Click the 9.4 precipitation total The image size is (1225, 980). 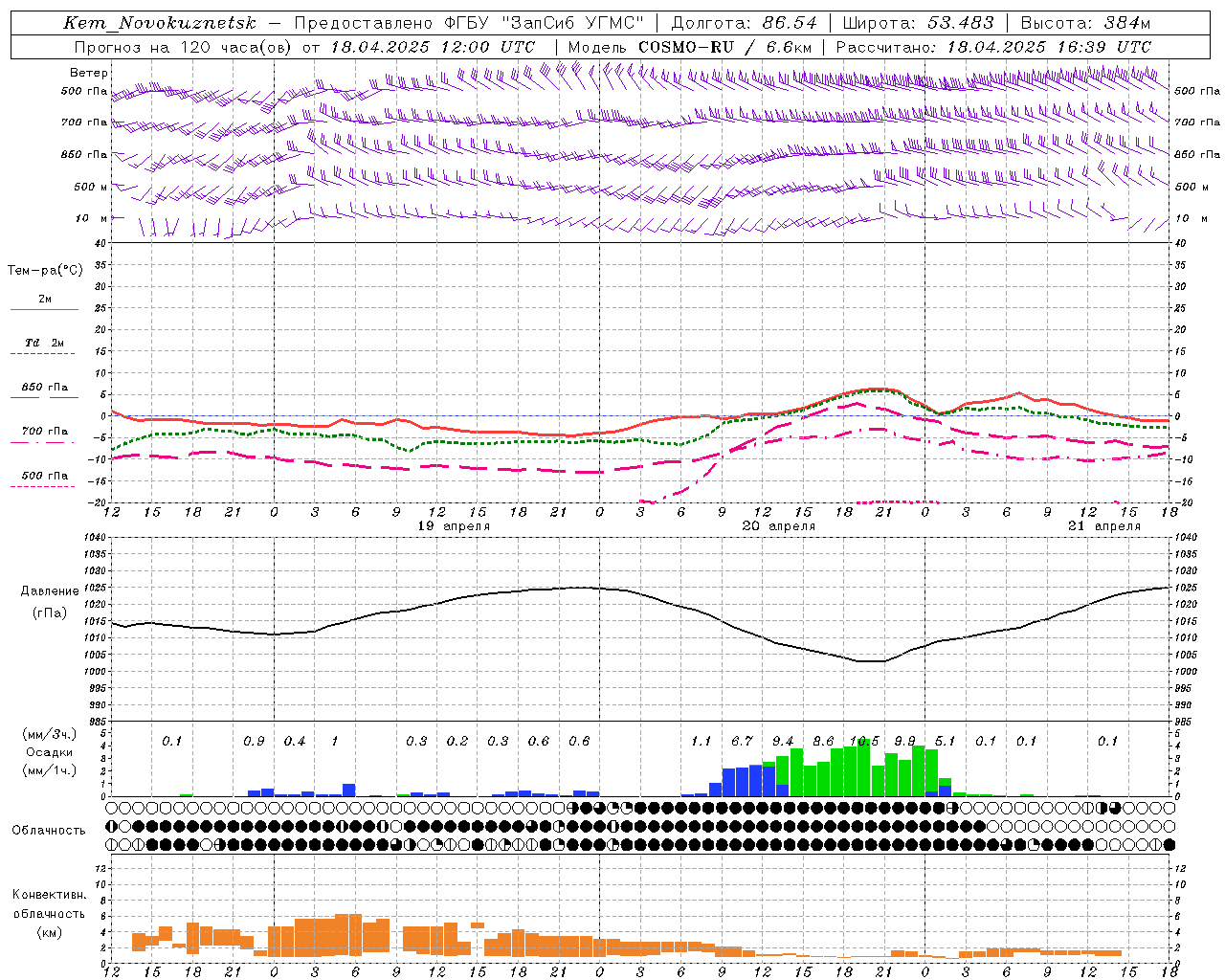click(783, 741)
